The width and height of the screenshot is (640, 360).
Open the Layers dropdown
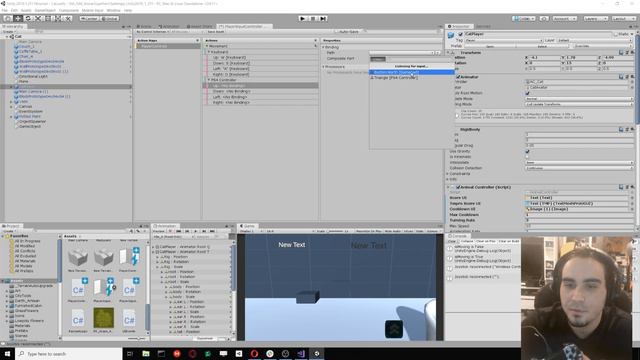click(x=595, y=18)
